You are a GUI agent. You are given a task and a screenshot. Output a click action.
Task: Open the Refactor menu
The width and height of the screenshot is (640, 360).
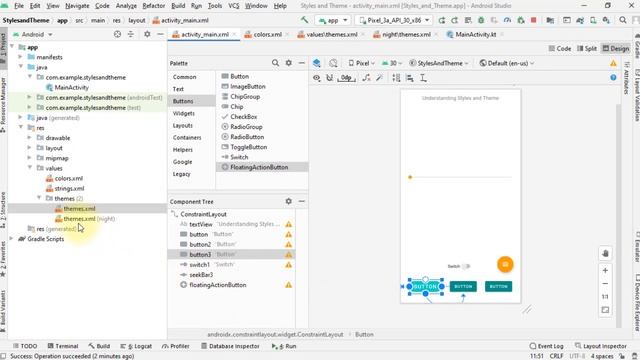(x=153, y=6)
